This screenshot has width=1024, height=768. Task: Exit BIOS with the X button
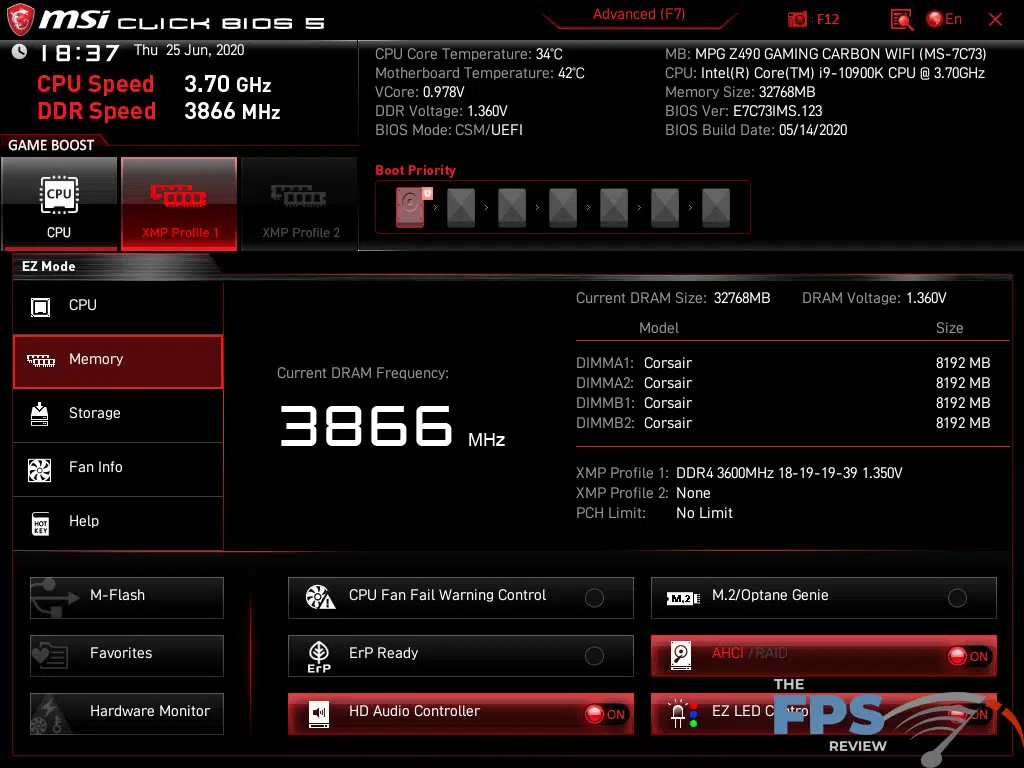tap(995, 20)
